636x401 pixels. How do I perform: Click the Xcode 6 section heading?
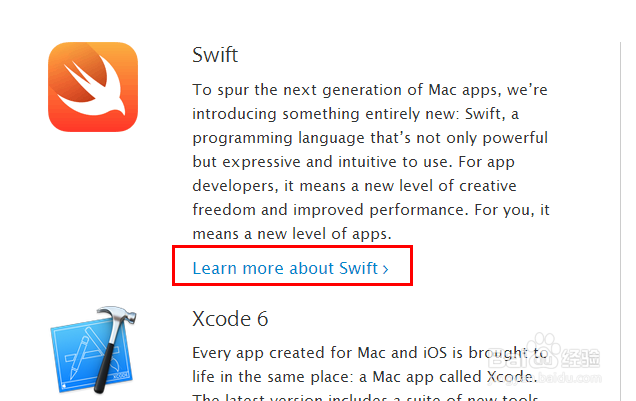[x=230, y=319]
